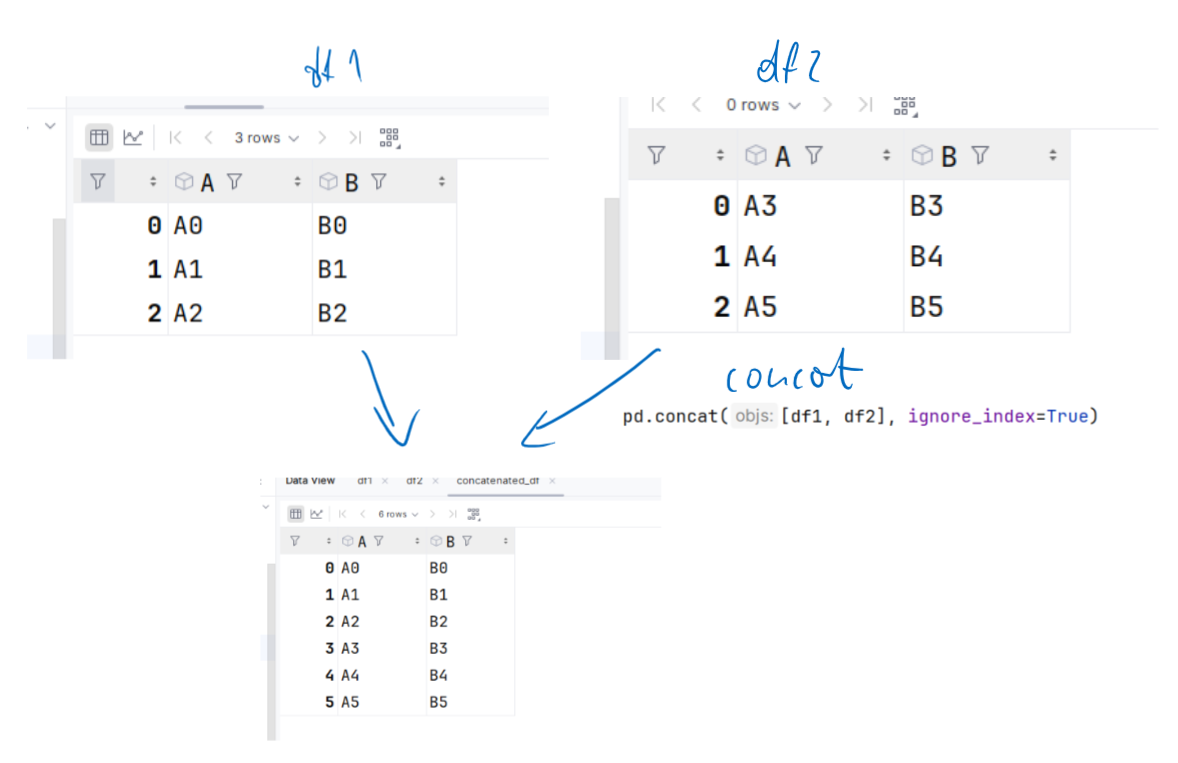The height and width of the screenshot is (763, 1178).
Task: Filter column B in table with A3 row
Action: (x=980, y=156)
